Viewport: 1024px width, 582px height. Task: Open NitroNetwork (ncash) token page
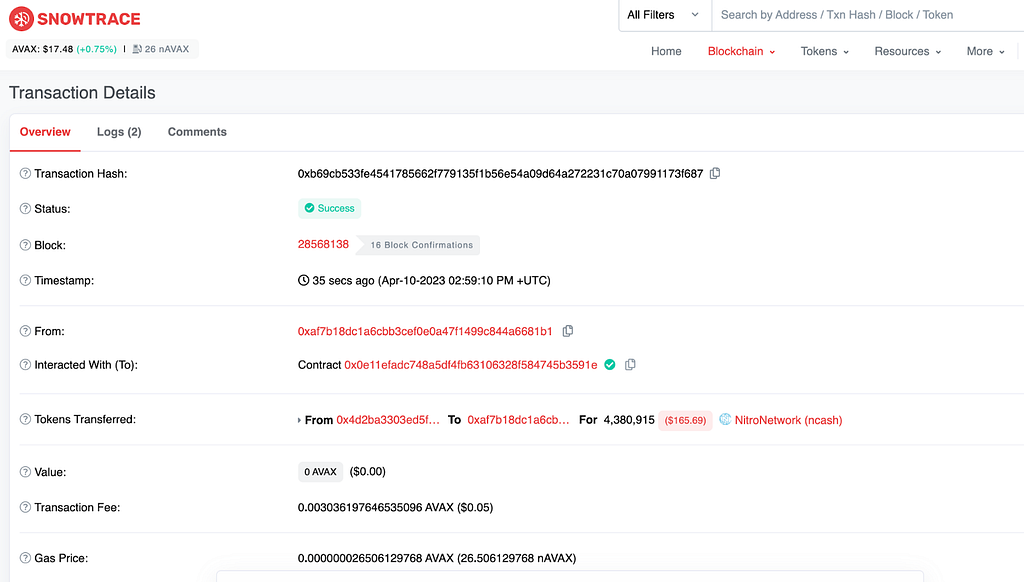[x=788, y=420]
